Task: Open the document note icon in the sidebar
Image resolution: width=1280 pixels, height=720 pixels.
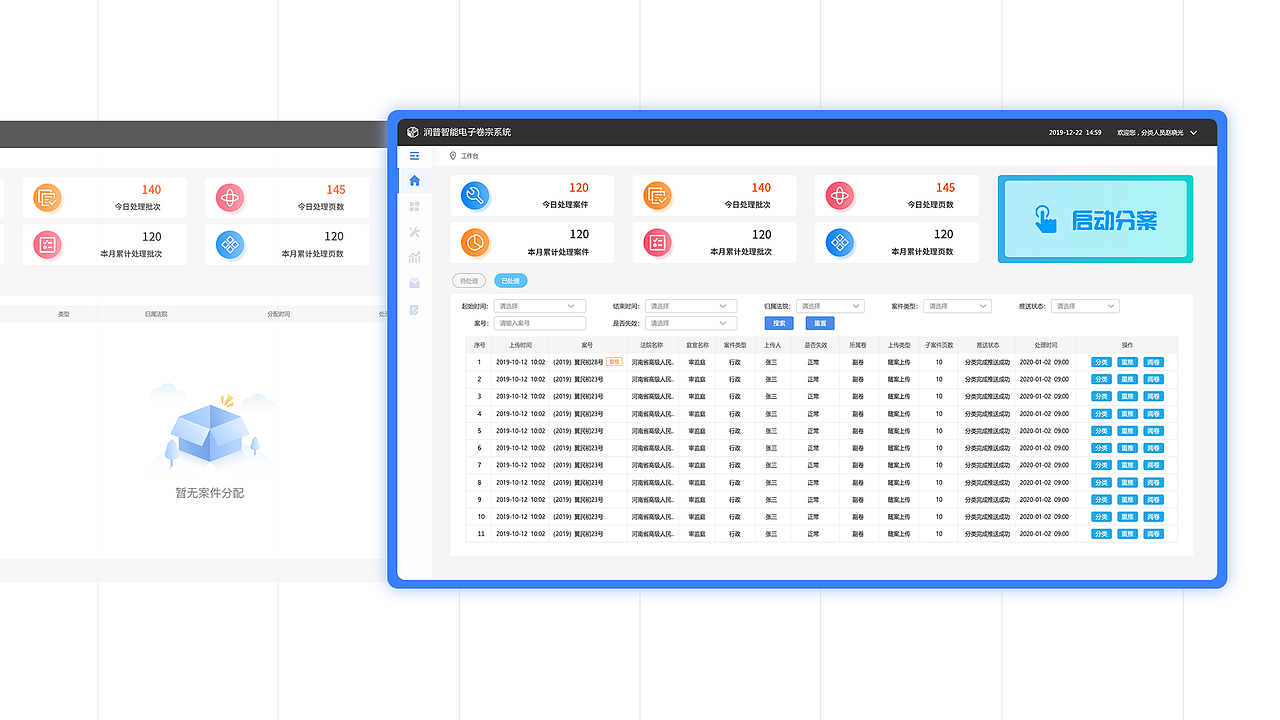Action: click(415, 310)
